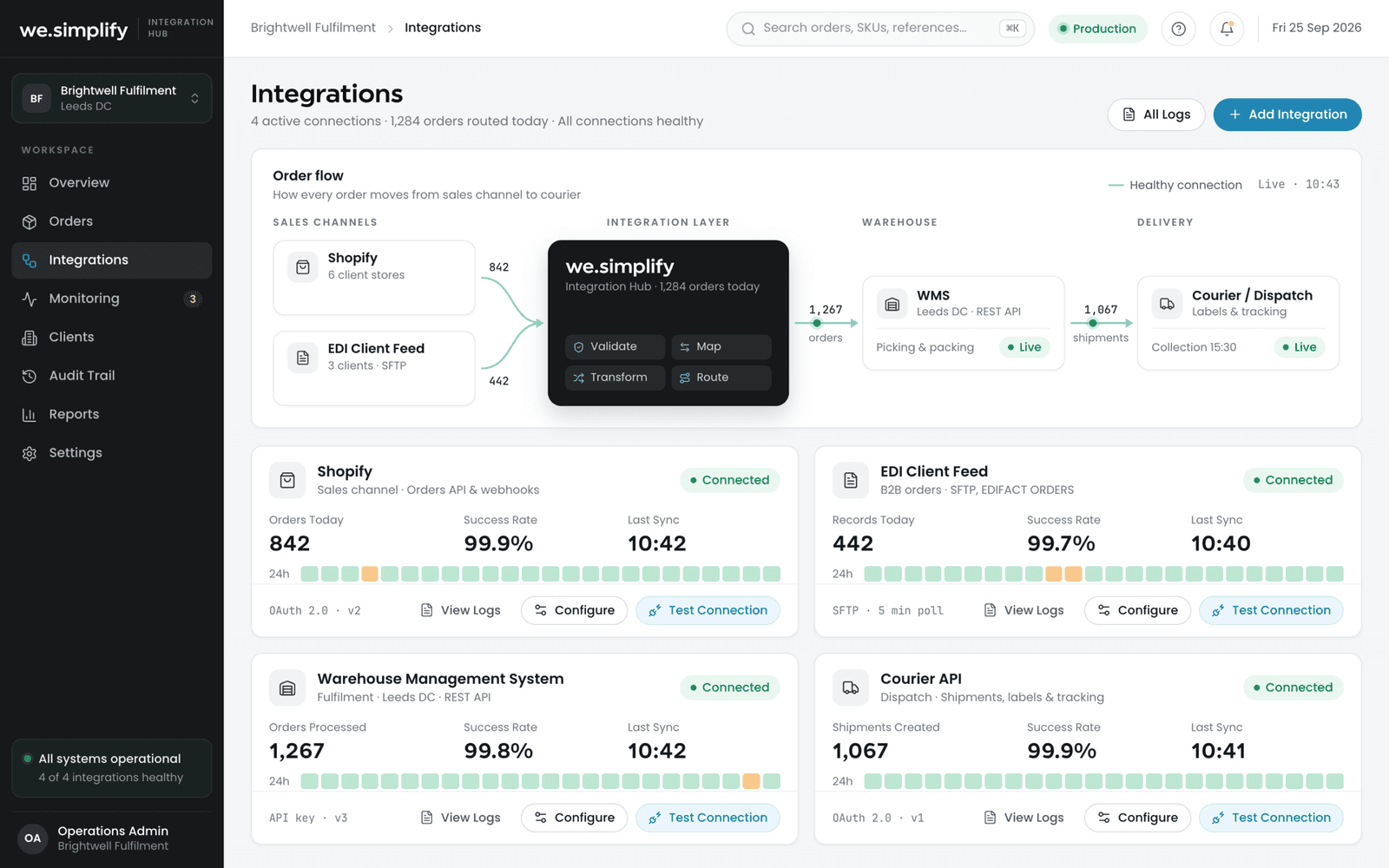1389x868 pixels.
Task: Click the Courier API card truck icon
Action: point(851,687)
